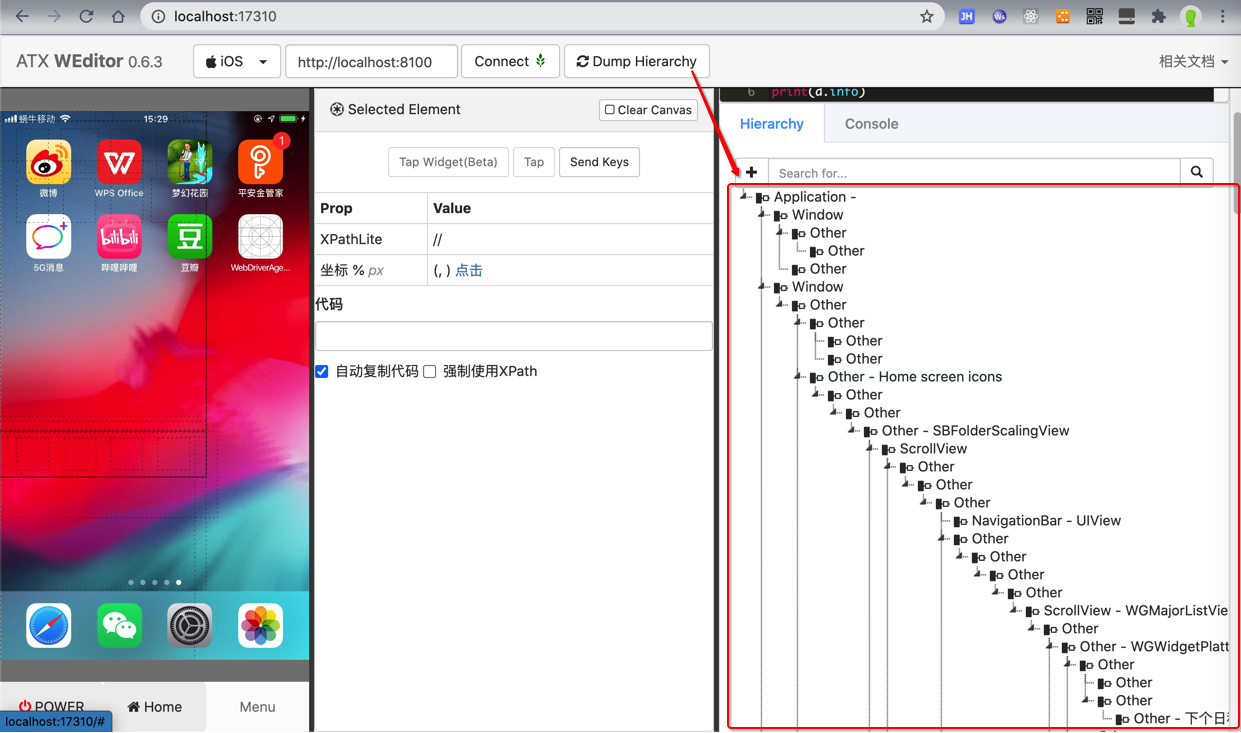The width and height of the screenshot is (1241, 733).
Task: Click Tap Widget(Beta) button
Action: (x=448, y=162)
